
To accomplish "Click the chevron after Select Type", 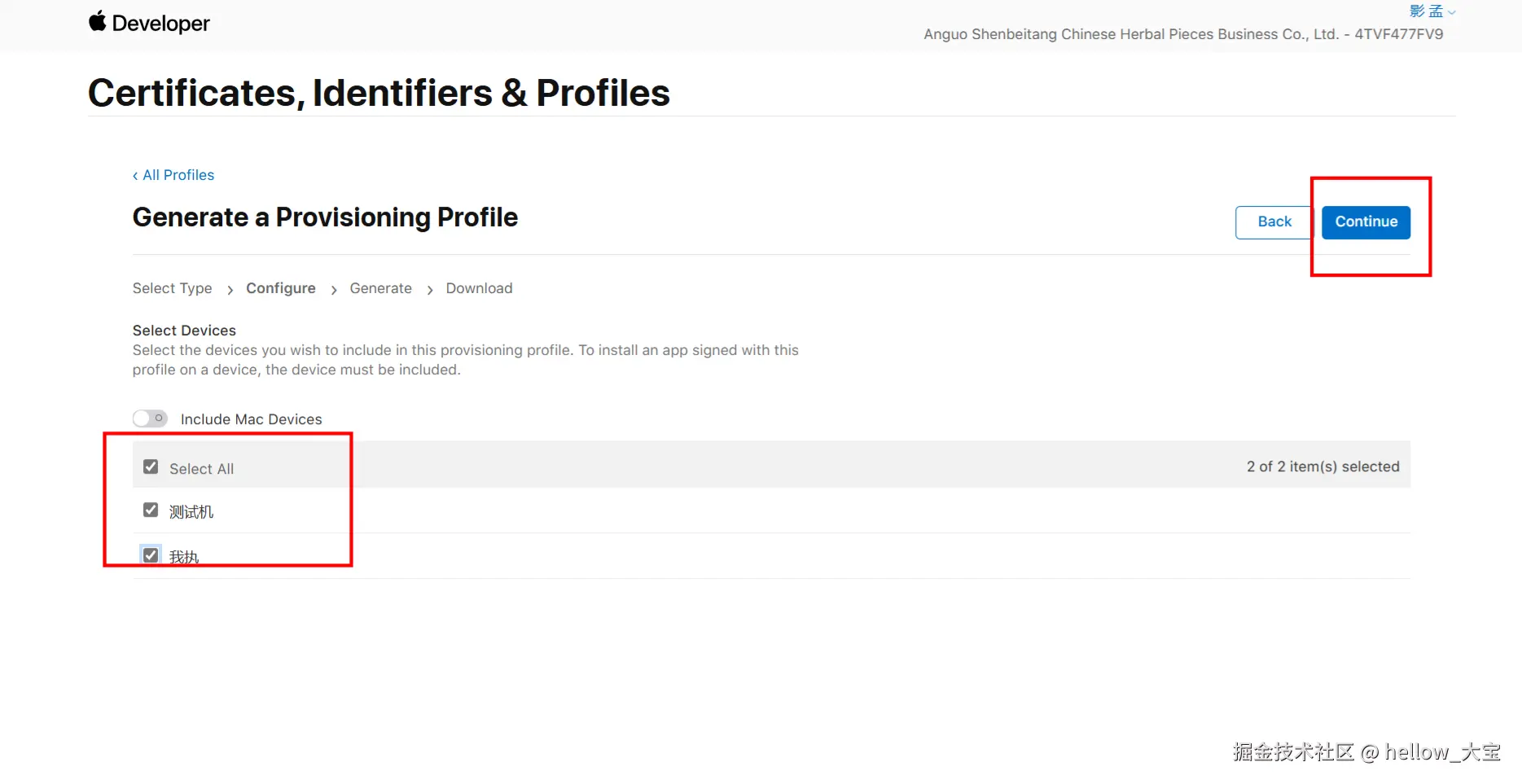I will click(230, 290).
